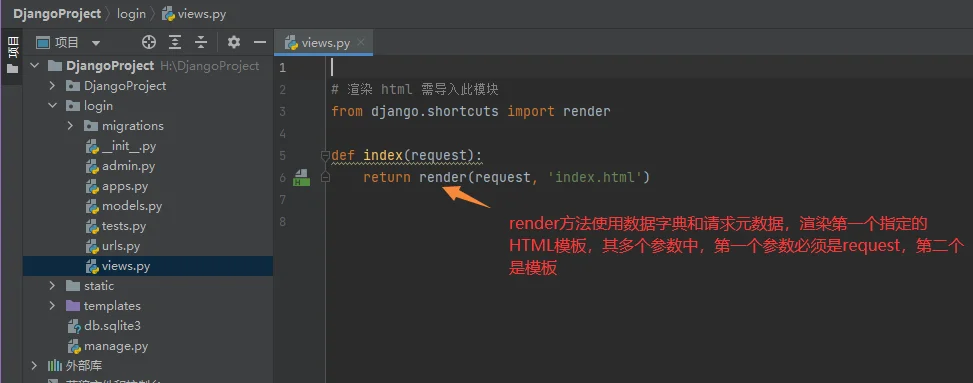
Task: Open the 项目 view dropdown arrow
Action: (x=96, y=43)
